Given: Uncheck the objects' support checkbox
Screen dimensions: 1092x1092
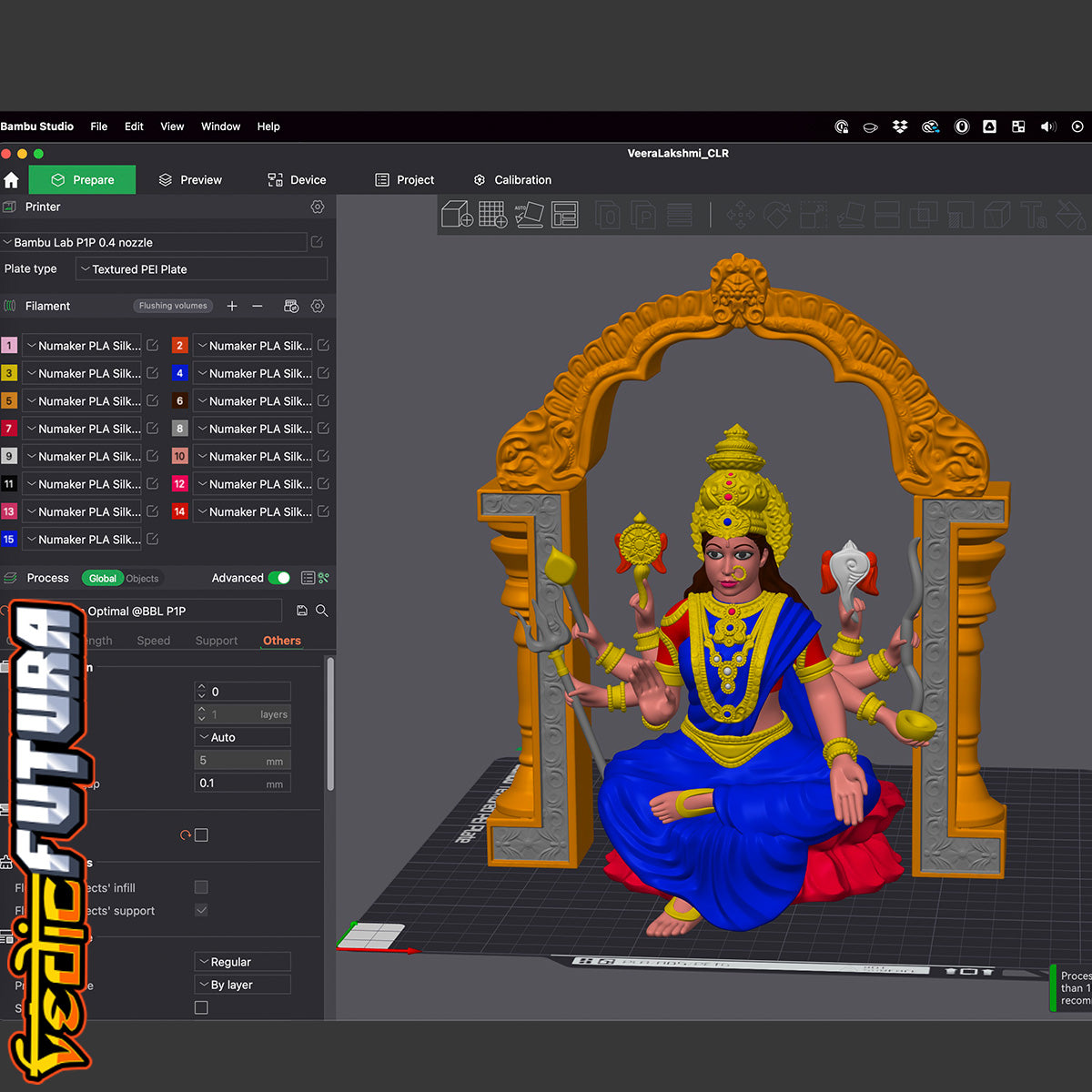Looking at the screenshot, I should pos(201,910).
